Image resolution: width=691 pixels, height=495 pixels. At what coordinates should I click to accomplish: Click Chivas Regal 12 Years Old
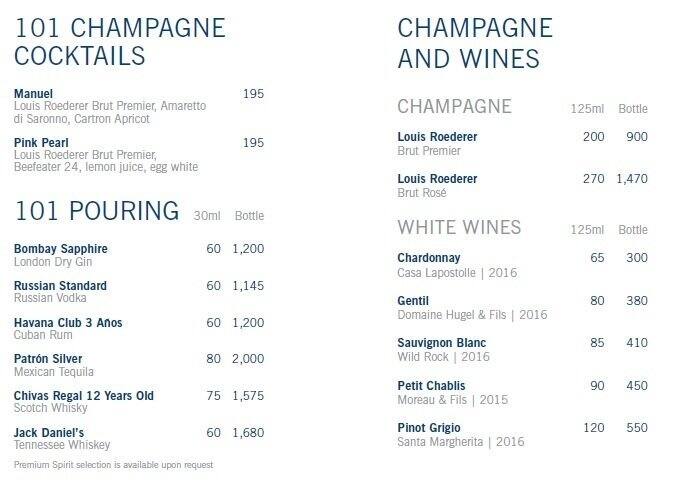(84, 396)
